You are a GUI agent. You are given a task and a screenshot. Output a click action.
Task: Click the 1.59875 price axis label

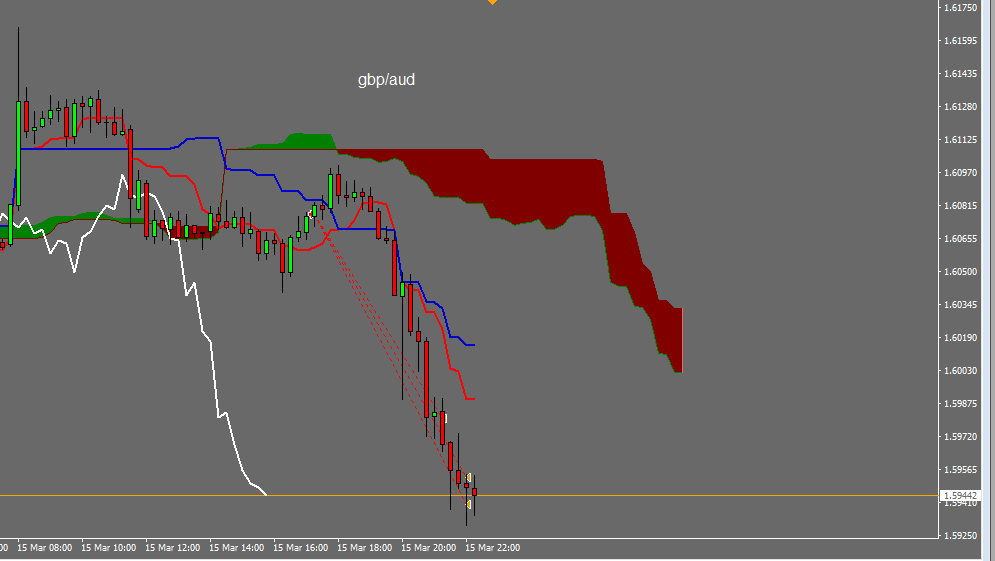pyautogui.click(x=960, y=404)
